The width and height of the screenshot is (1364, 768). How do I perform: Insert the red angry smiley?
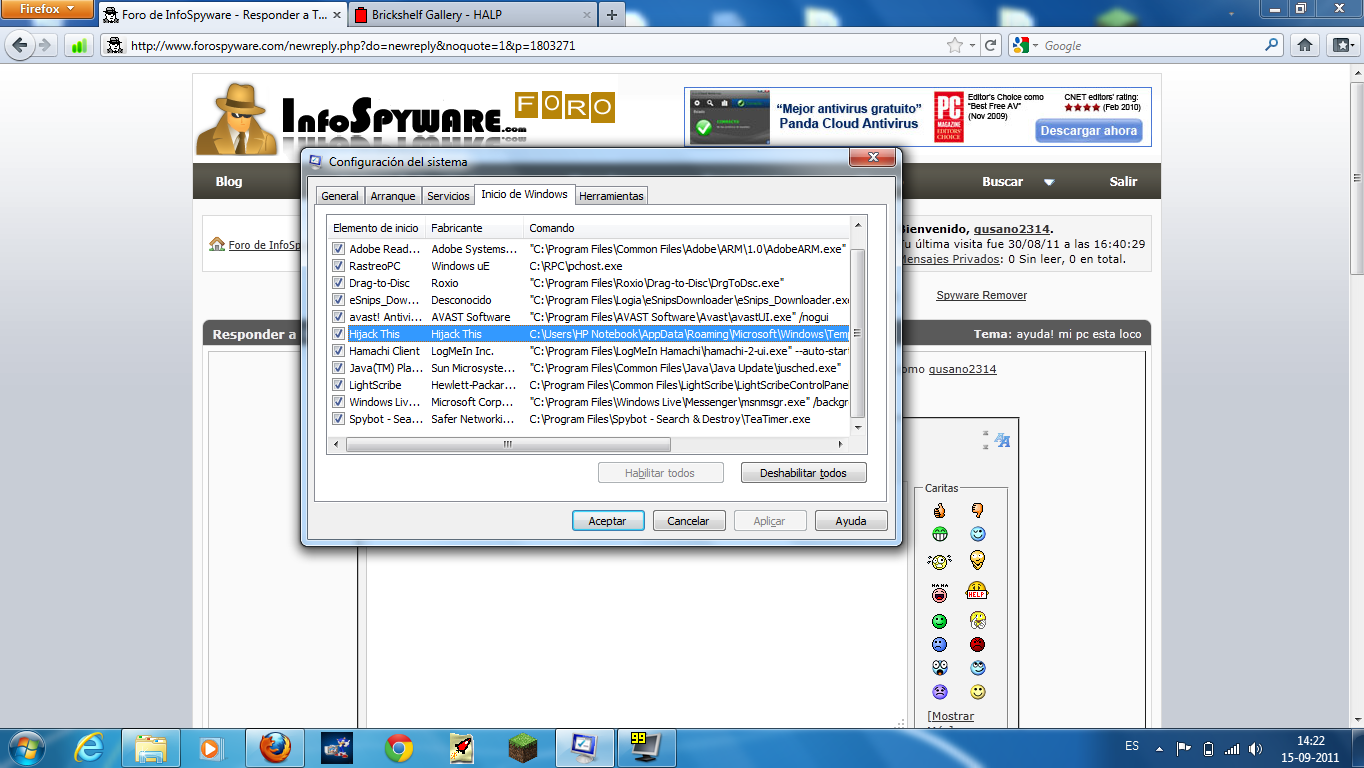977,645
